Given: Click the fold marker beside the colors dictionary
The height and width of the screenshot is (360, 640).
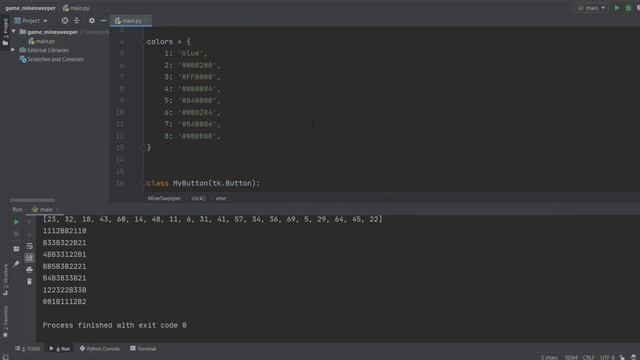Looking at the screenshot, I should [x=144, y=42].
